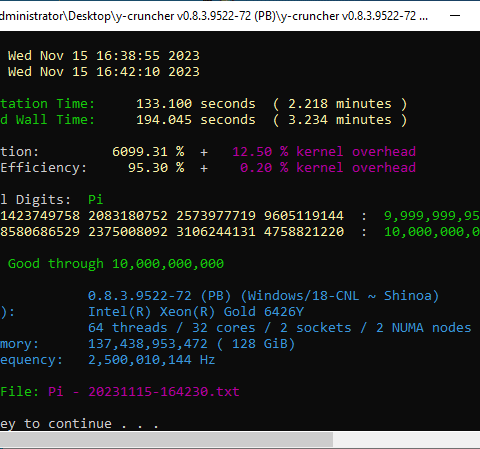Image resolution: width=480 pixels, height=449 pixels.
Task: Click the '0.20 % kernel overhead' text
Action: point(328,168)
